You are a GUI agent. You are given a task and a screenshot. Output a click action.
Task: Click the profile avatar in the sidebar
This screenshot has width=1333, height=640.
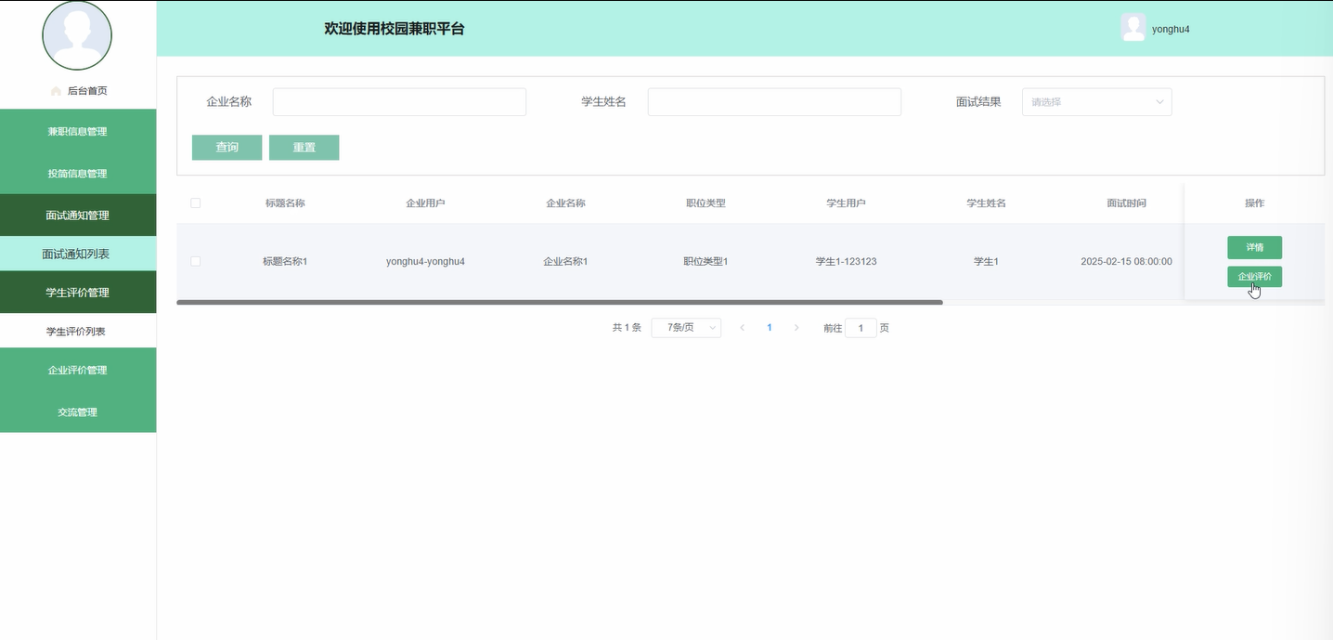click(77, 35)
